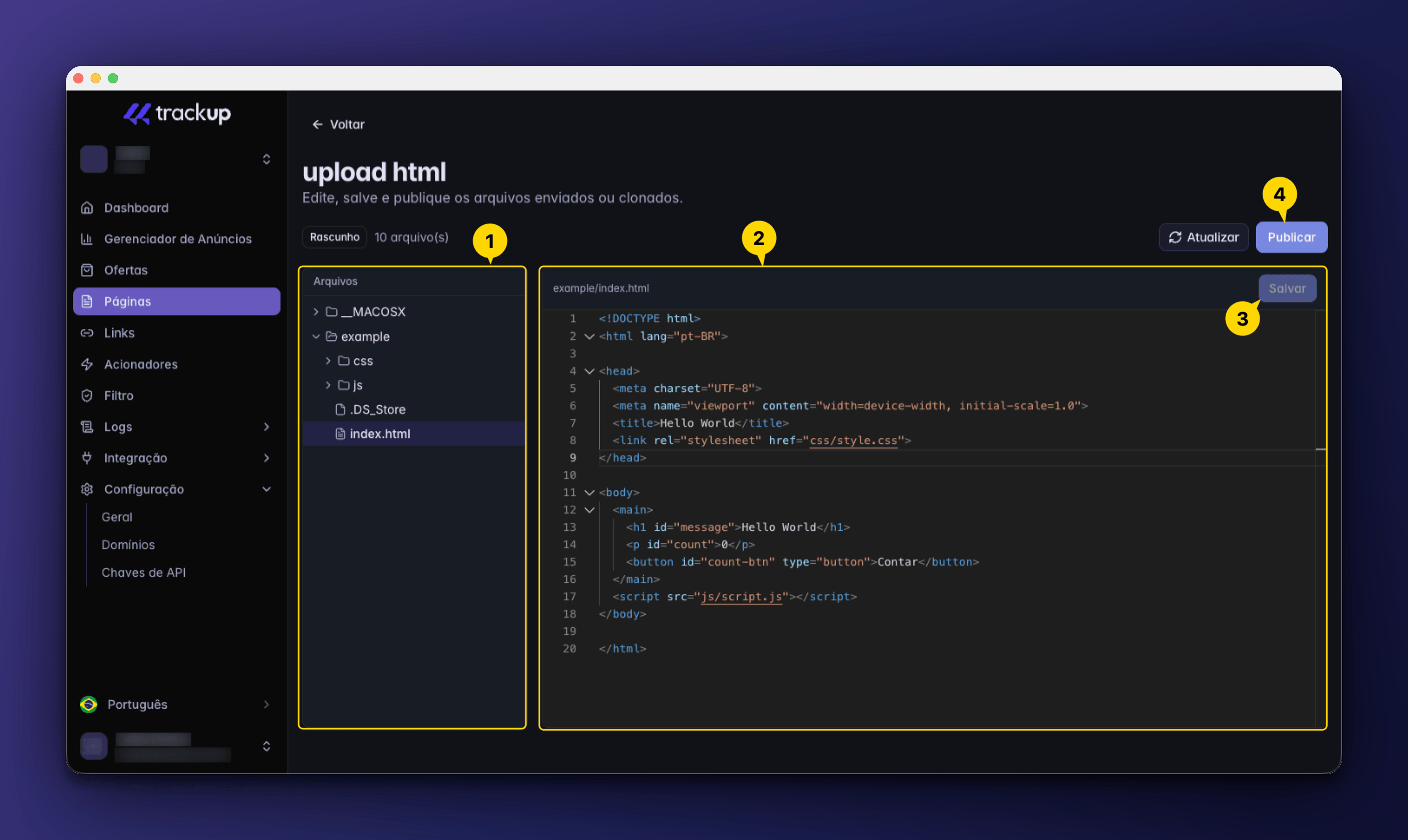This screenshot has width=1408, height=840.
Task: Open Gerenciador de Anúncios menu item
Action: 177,239
